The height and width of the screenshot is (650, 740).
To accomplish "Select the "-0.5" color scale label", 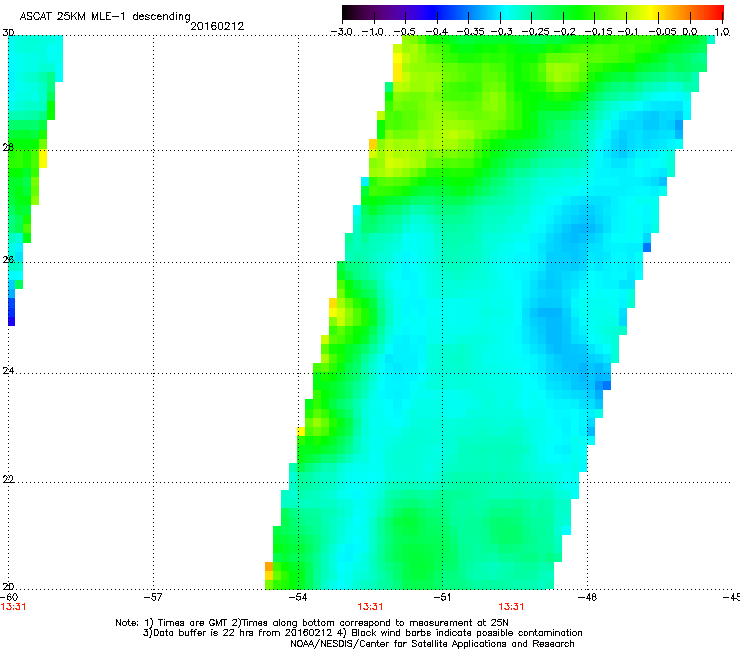I will [x=405, y=32].
